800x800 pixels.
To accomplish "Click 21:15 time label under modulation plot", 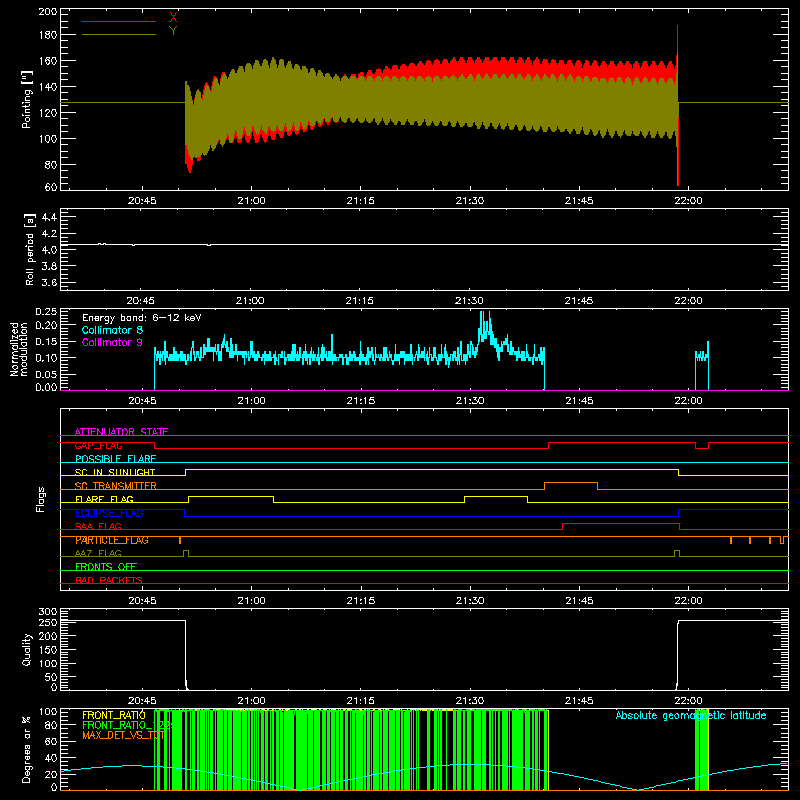I will tap(360, 401).
